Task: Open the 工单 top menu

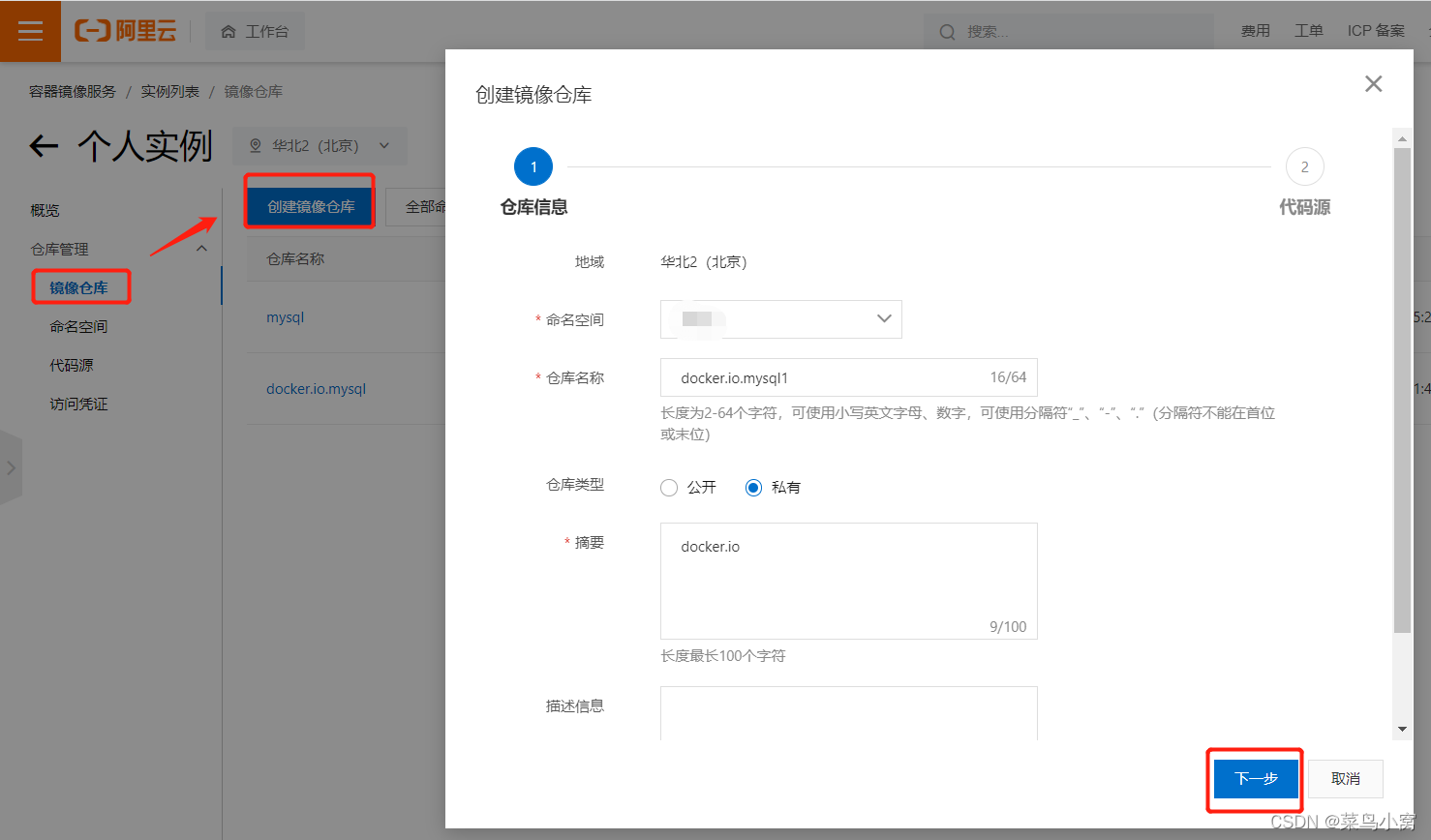Action: coord(1309,31)
